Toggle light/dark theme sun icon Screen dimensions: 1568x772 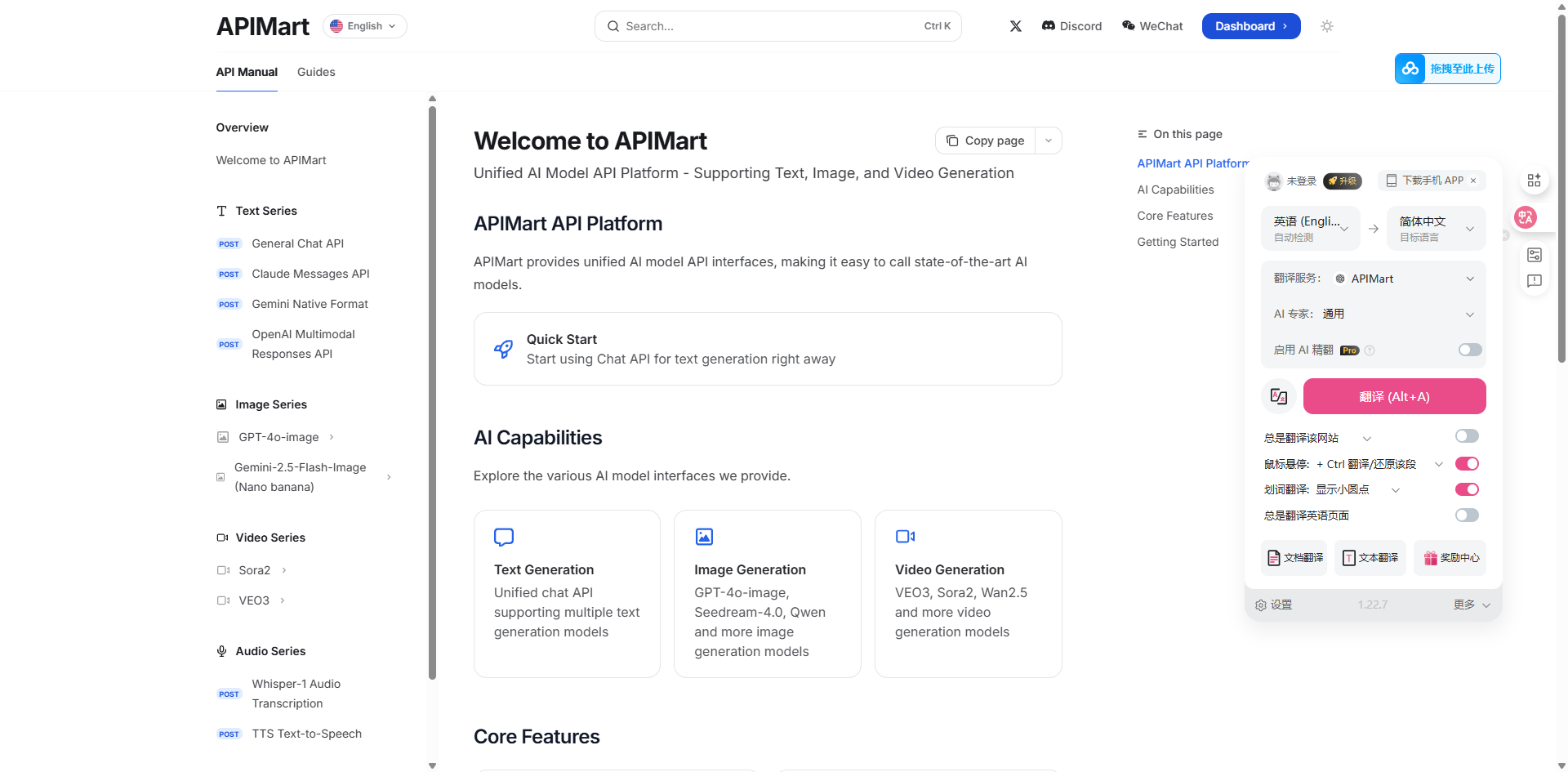click(x=1327, y=26)
